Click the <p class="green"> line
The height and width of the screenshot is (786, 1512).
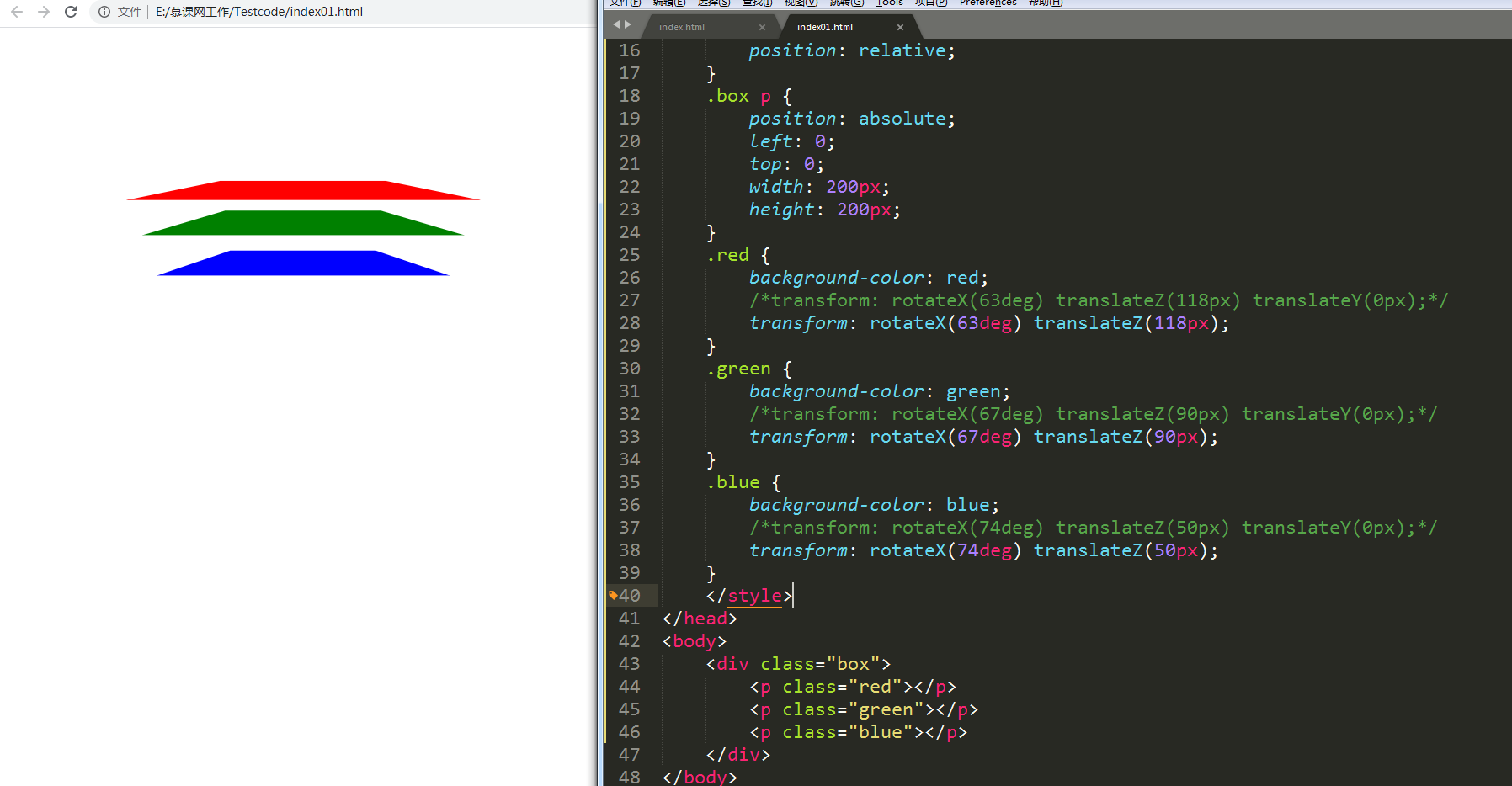(864, 709)
